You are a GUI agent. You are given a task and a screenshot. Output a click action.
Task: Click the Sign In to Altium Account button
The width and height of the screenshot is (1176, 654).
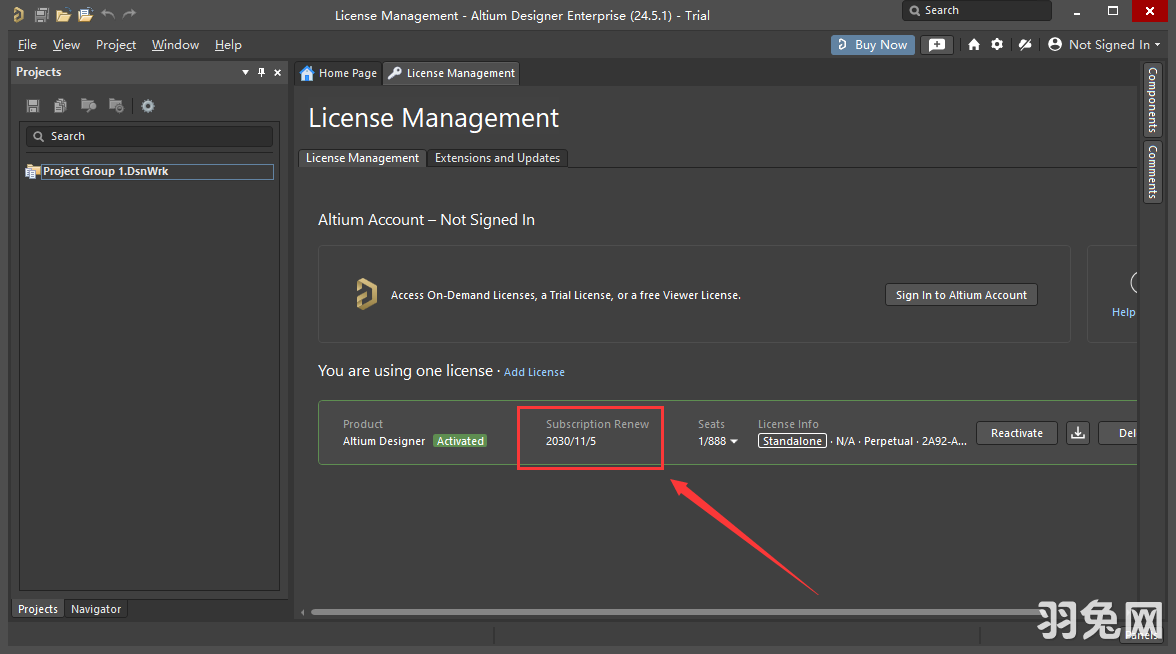(961, 295)
